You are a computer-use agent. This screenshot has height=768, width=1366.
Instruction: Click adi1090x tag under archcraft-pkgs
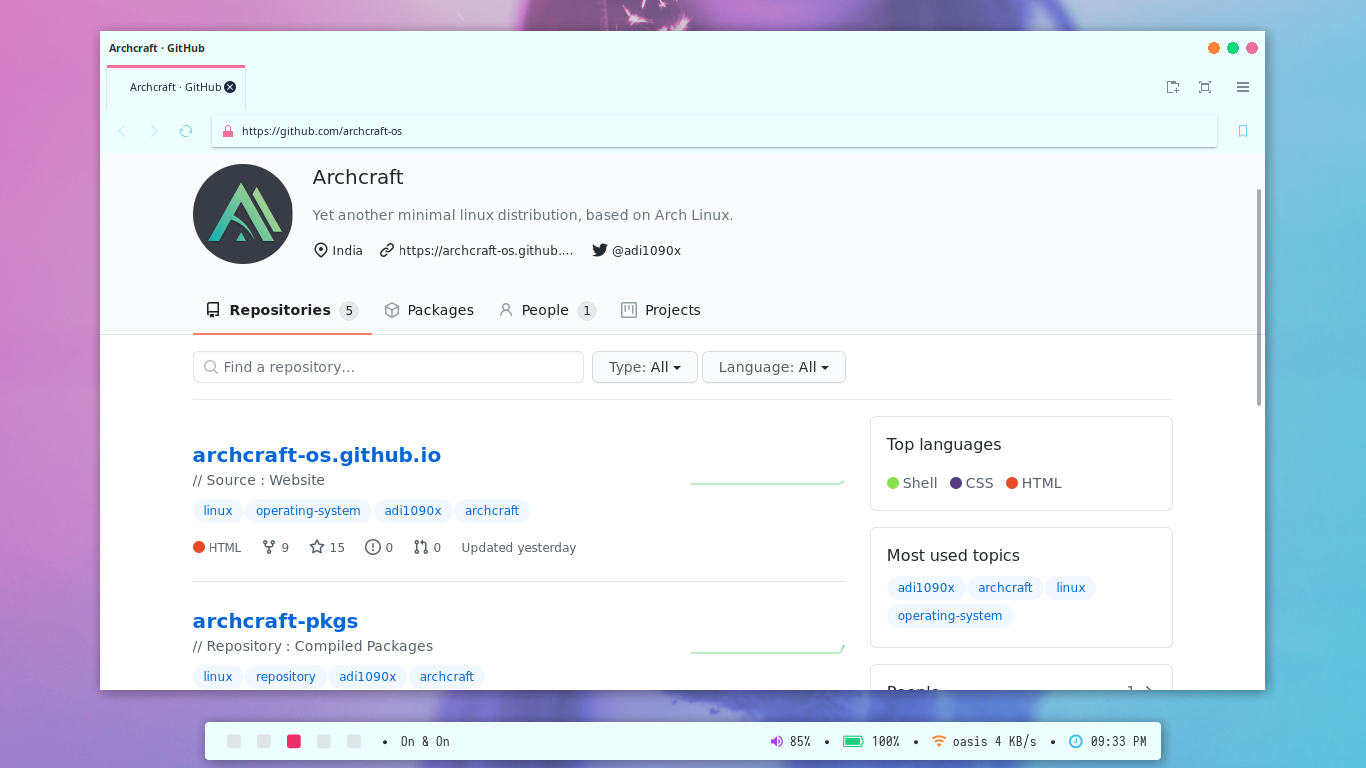(368, 677)
